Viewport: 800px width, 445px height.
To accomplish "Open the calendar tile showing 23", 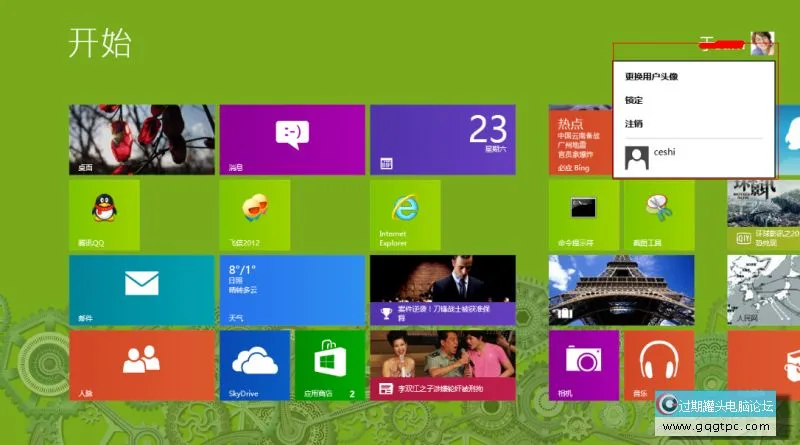I will (x=441, y=139).
